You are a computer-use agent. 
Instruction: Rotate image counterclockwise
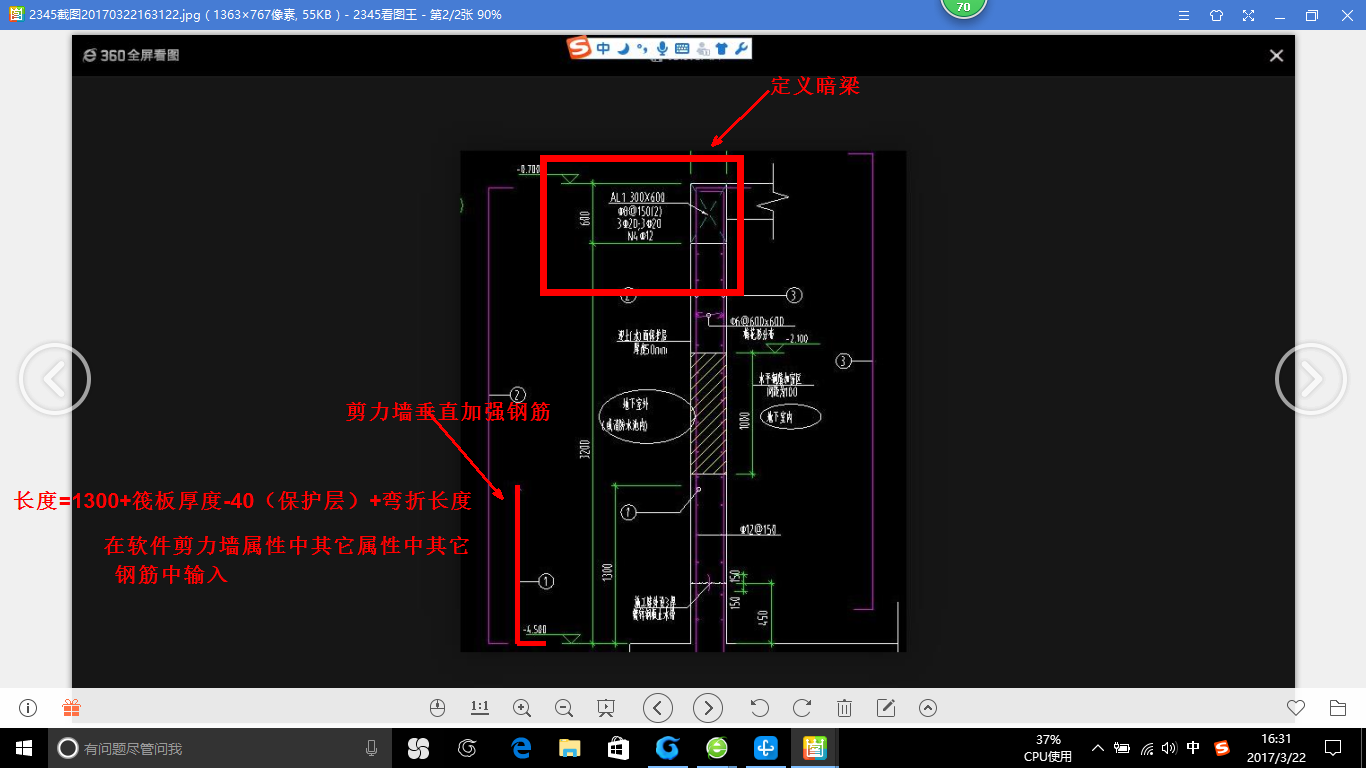click(759, 708)
